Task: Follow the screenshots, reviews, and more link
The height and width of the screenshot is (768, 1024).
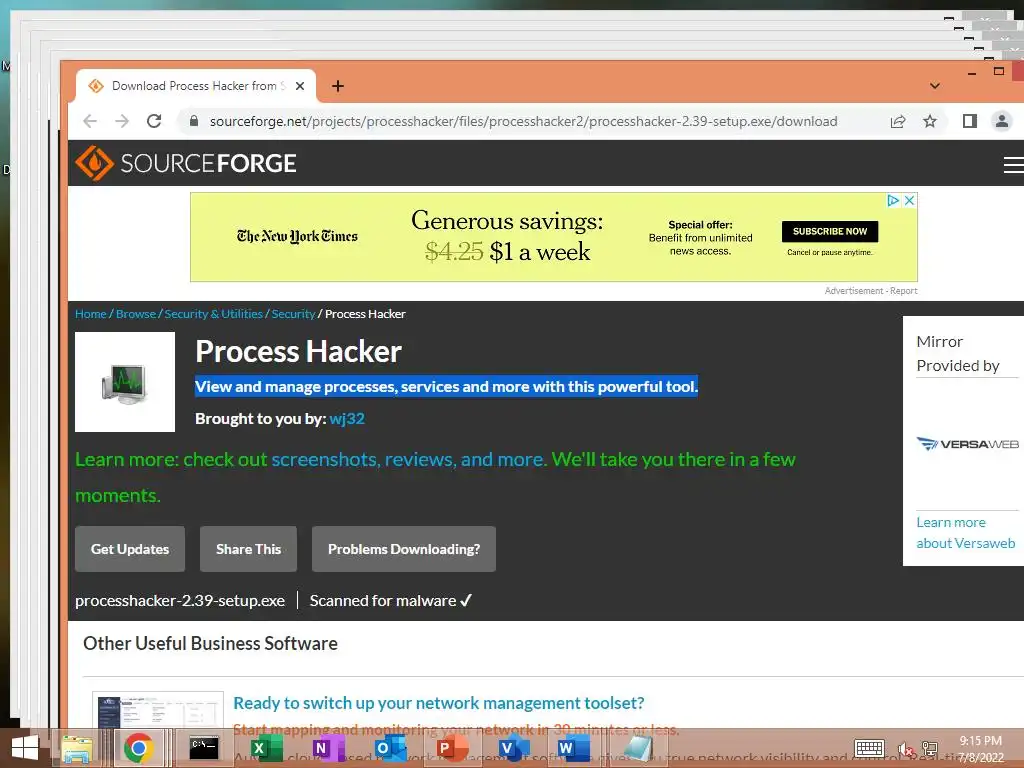Action: tap(408, 460)
